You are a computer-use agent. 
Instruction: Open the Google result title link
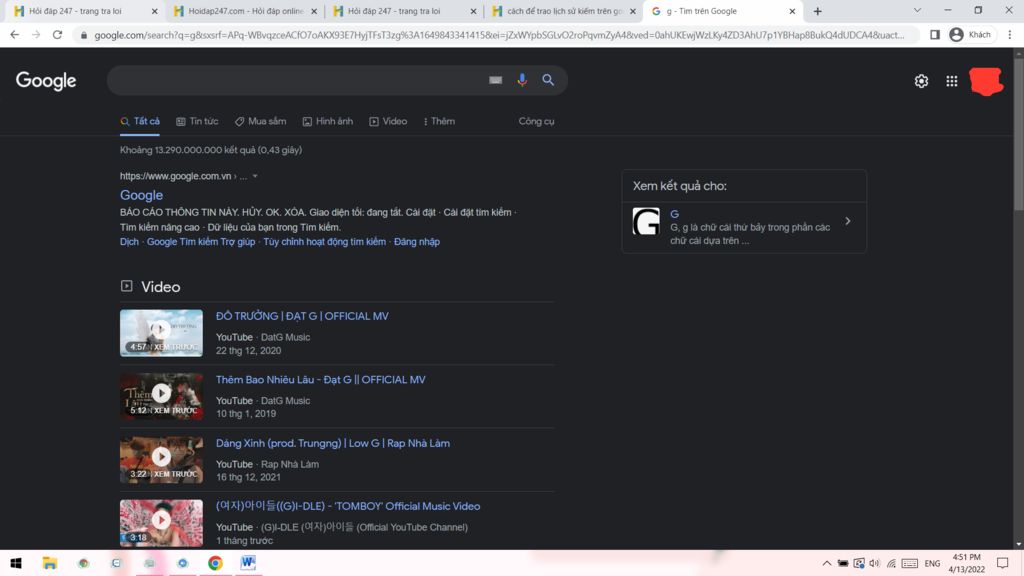click(141, 195)
